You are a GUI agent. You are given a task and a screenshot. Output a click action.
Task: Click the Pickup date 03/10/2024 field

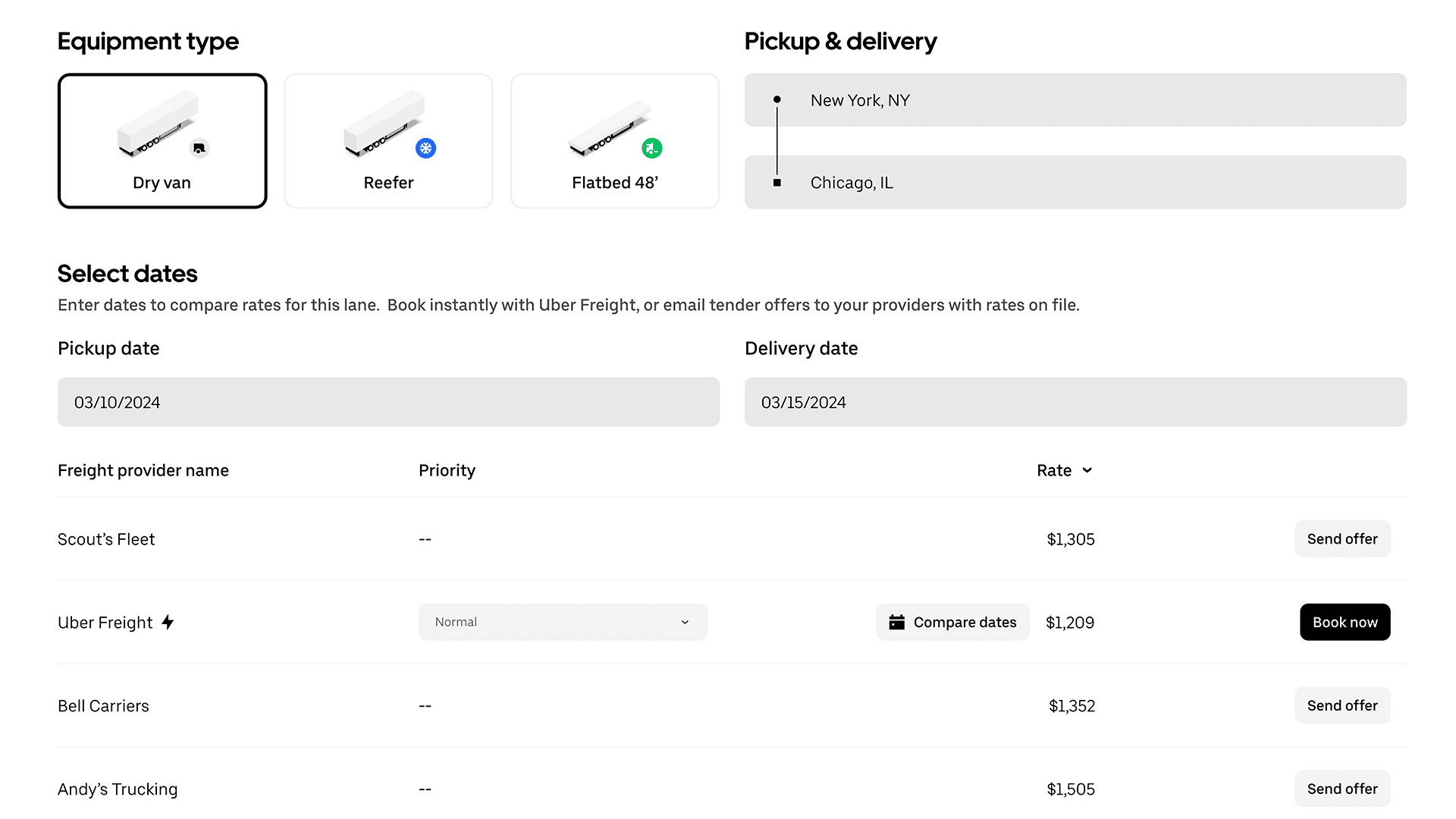click(388, 402)
